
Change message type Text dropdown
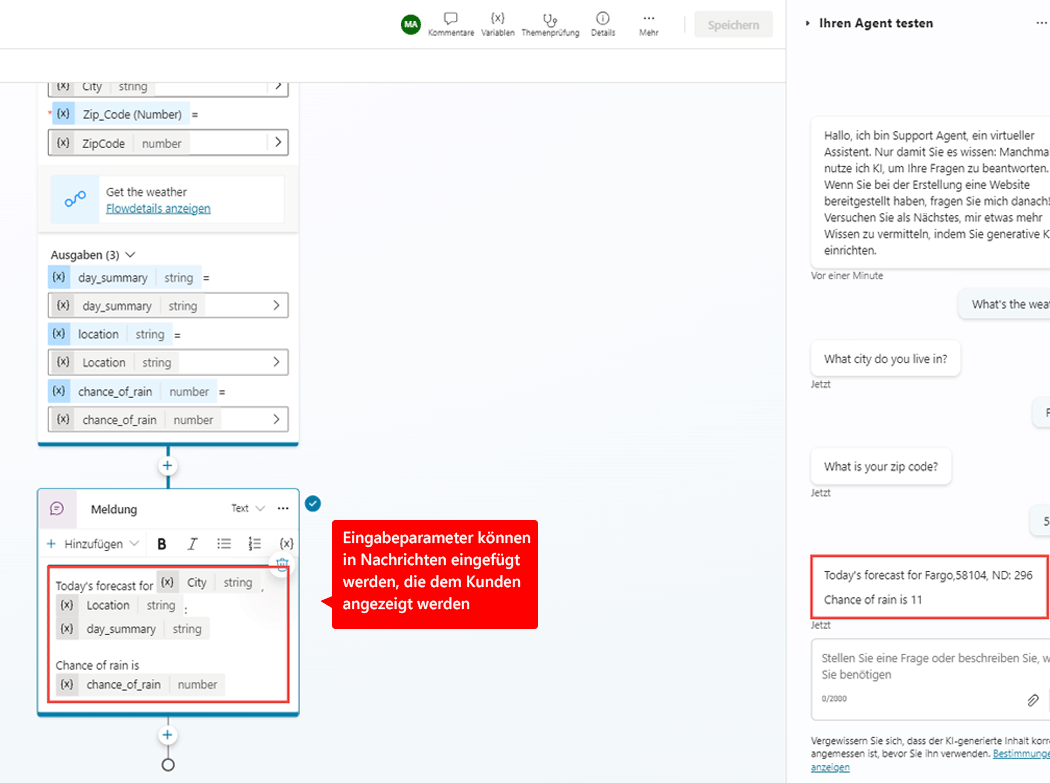tap(248, 508)
